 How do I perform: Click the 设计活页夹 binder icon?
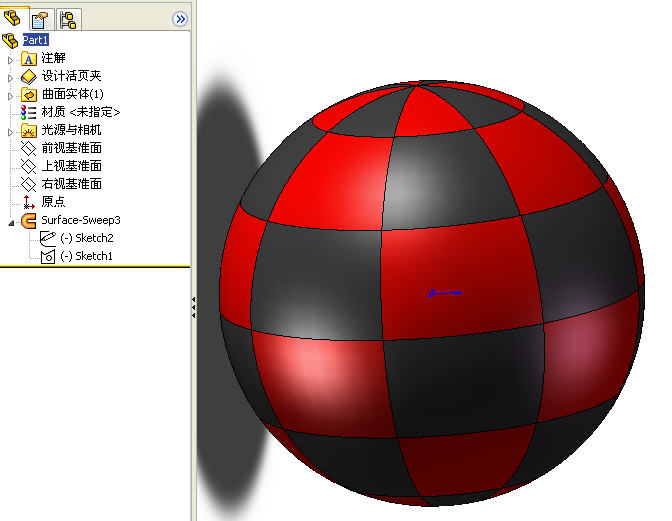click(29, 77)
